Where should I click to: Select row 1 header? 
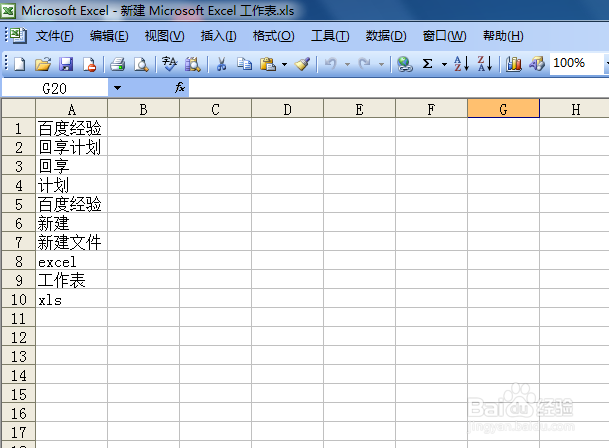pos(19,127)
